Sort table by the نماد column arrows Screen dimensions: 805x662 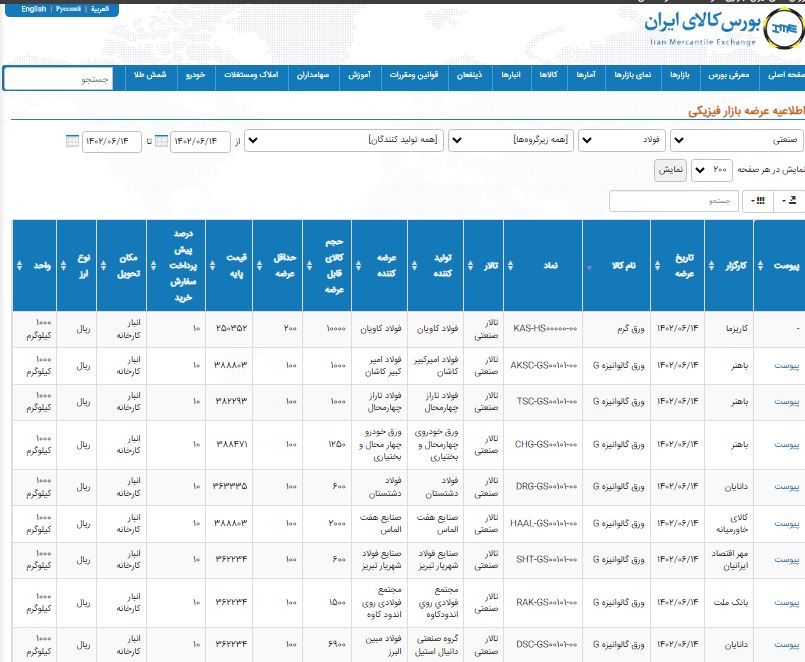pyautogui.click(x=510, y=266)
